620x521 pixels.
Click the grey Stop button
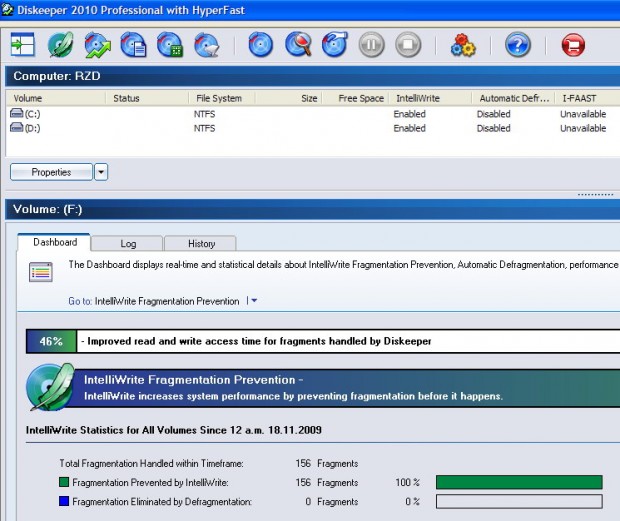click(x=408, y=45)
